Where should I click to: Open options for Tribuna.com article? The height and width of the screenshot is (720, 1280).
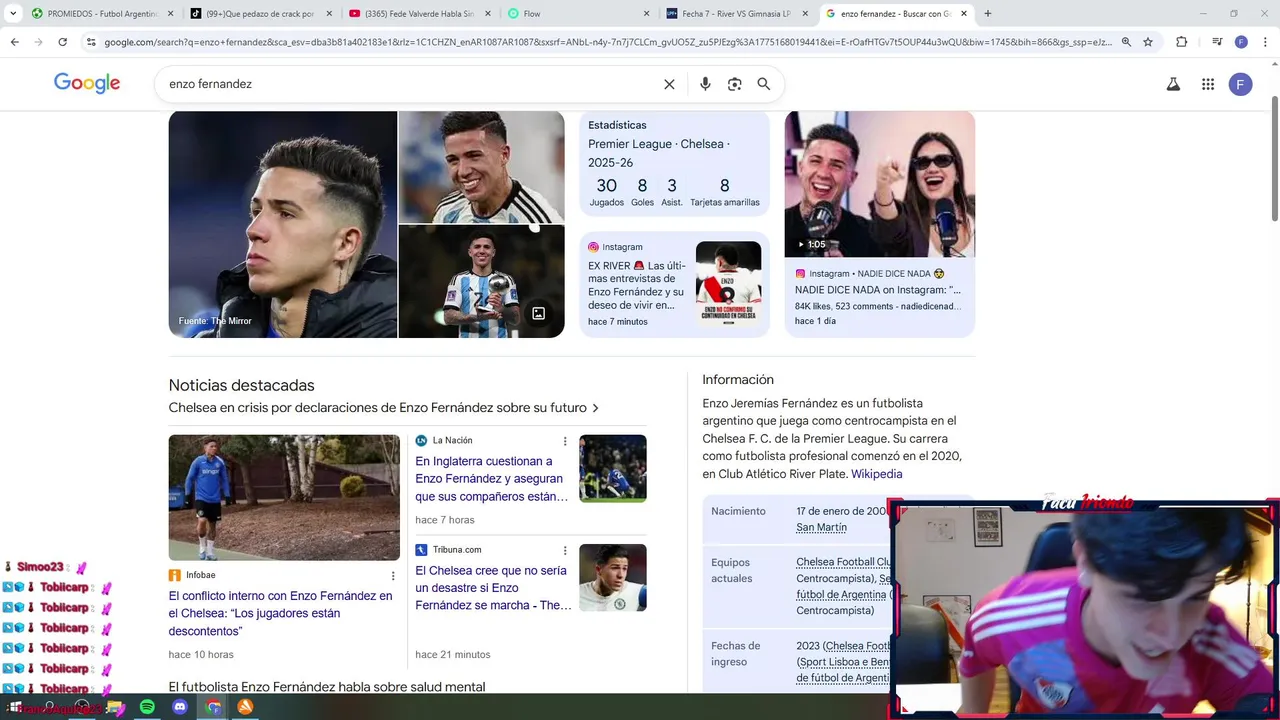click(565, 550)
